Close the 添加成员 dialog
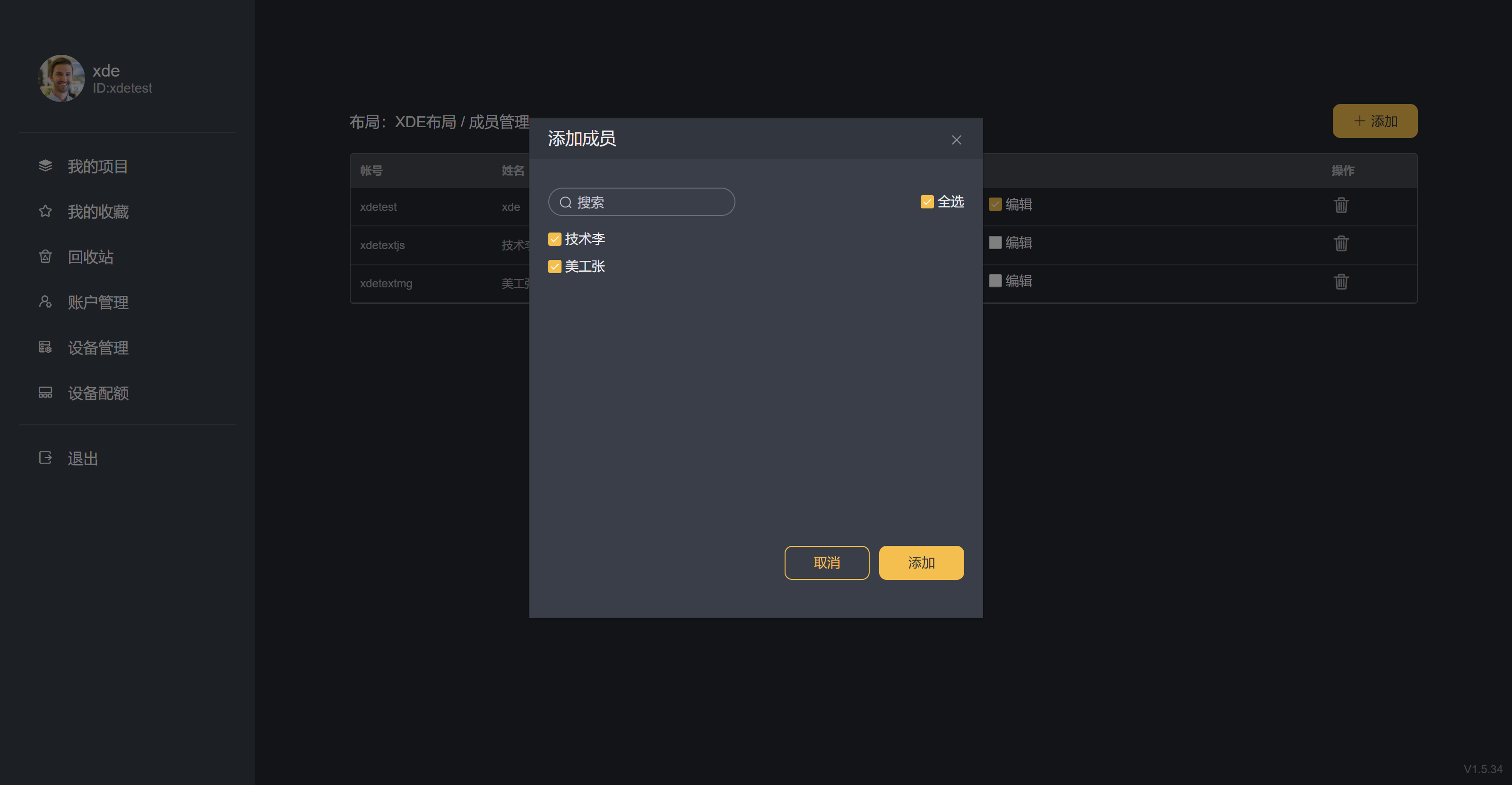1512x785 pixels. tap(956, 139)
